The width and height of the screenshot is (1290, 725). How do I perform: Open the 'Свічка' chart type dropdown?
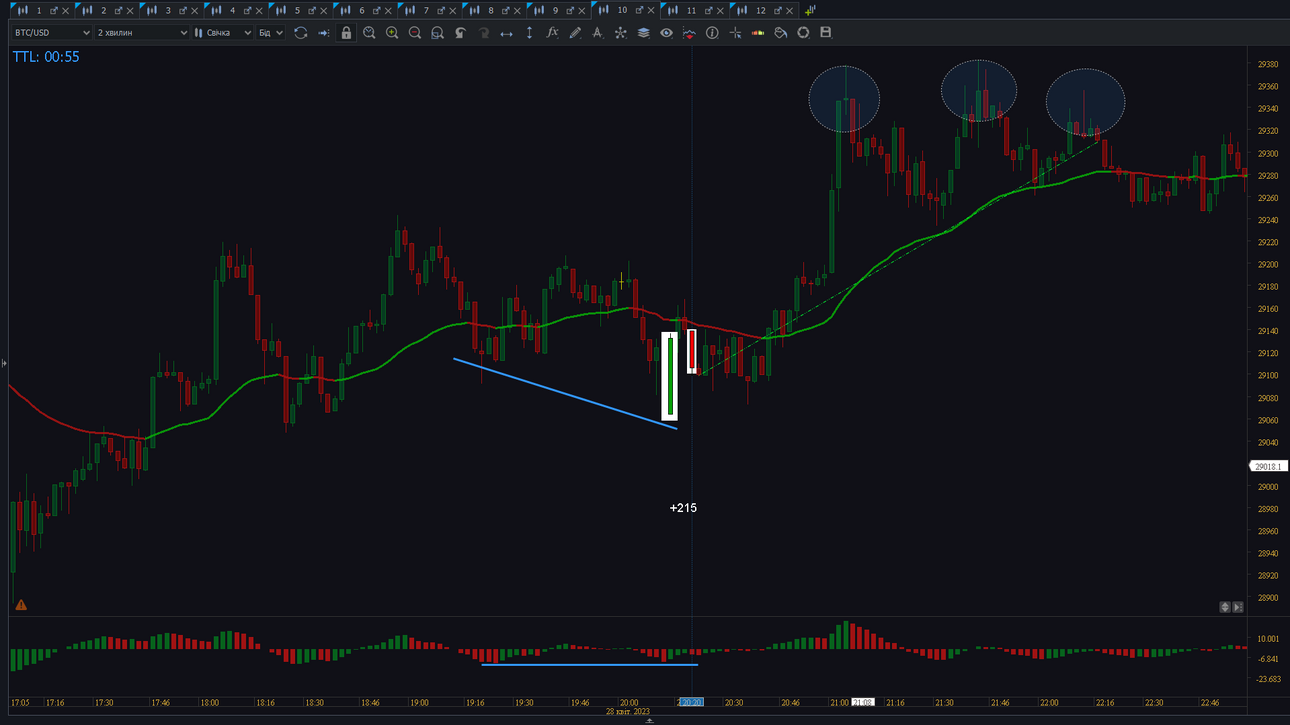[x=223, y=33]
